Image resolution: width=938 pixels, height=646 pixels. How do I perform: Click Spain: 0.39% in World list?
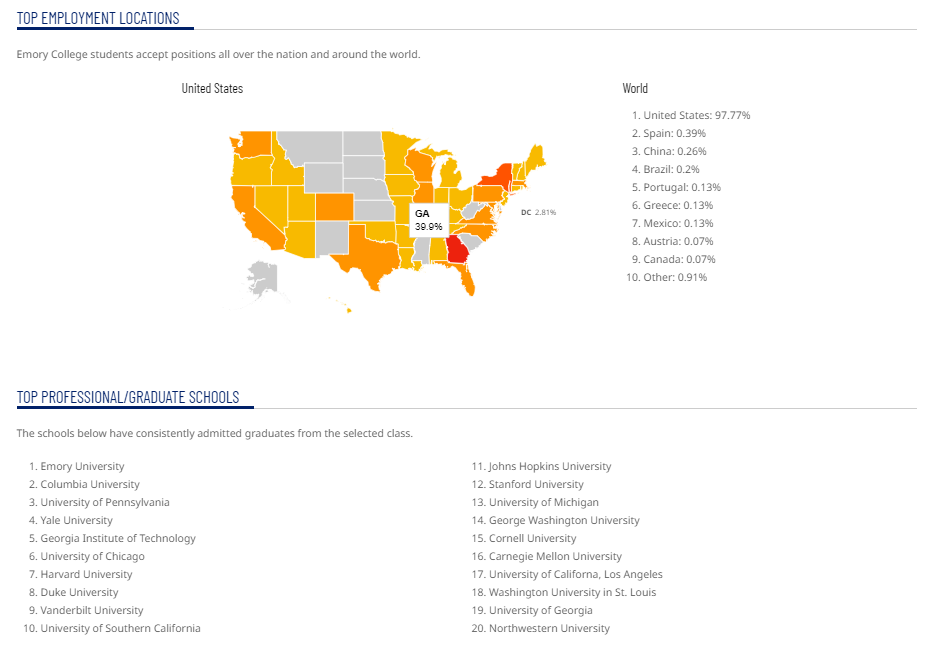pos(675,133)
